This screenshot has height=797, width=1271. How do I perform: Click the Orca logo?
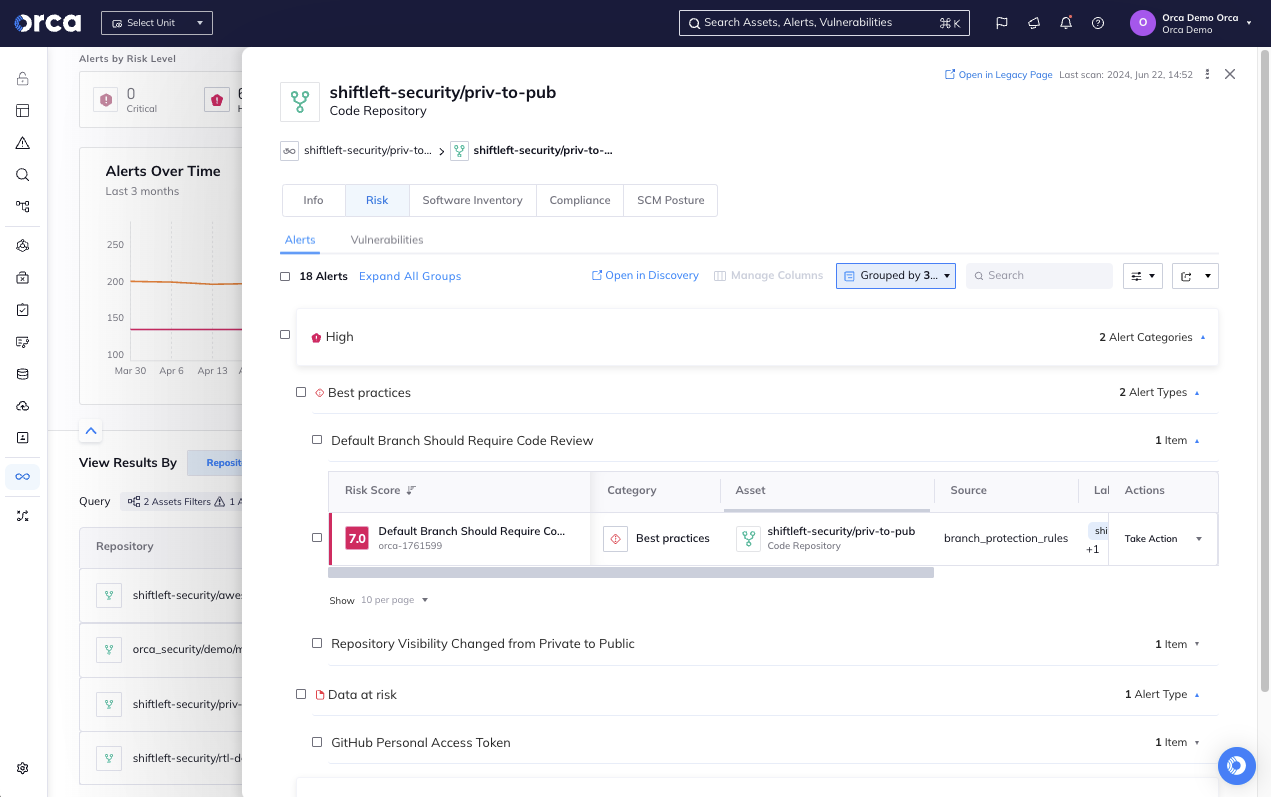coord(47,22)
